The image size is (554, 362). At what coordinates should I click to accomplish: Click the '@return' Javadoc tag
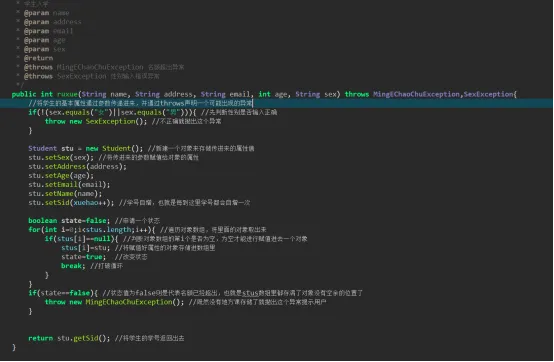tap(38, 58)
